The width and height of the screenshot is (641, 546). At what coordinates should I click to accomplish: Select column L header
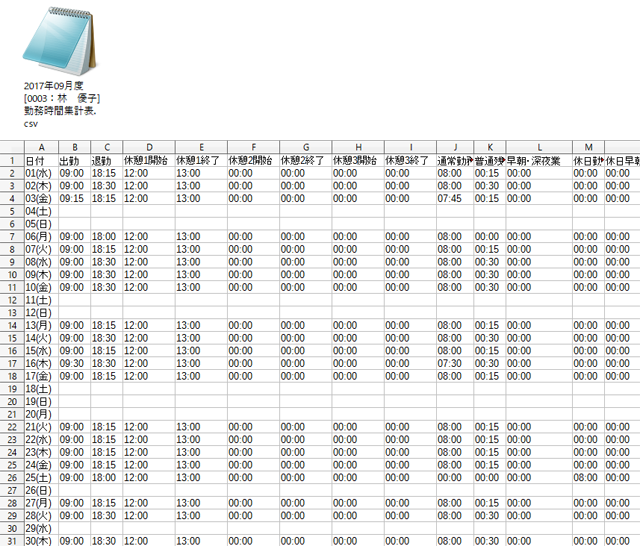point(539,148)
